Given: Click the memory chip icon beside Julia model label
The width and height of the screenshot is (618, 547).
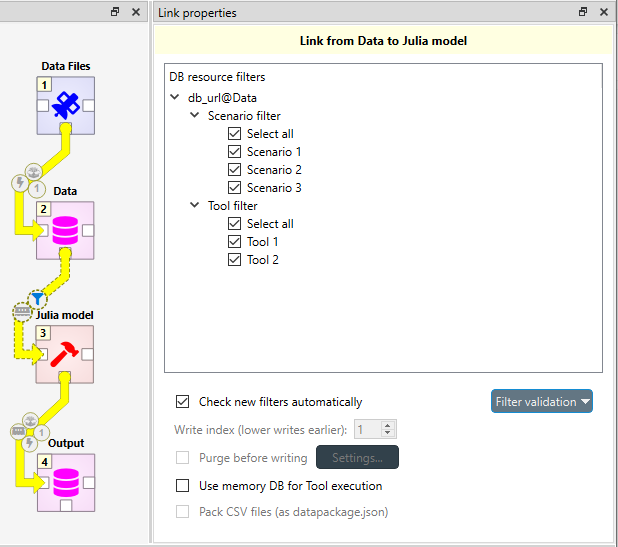Looking at the screenshot, I should click(x=22, y=312).
